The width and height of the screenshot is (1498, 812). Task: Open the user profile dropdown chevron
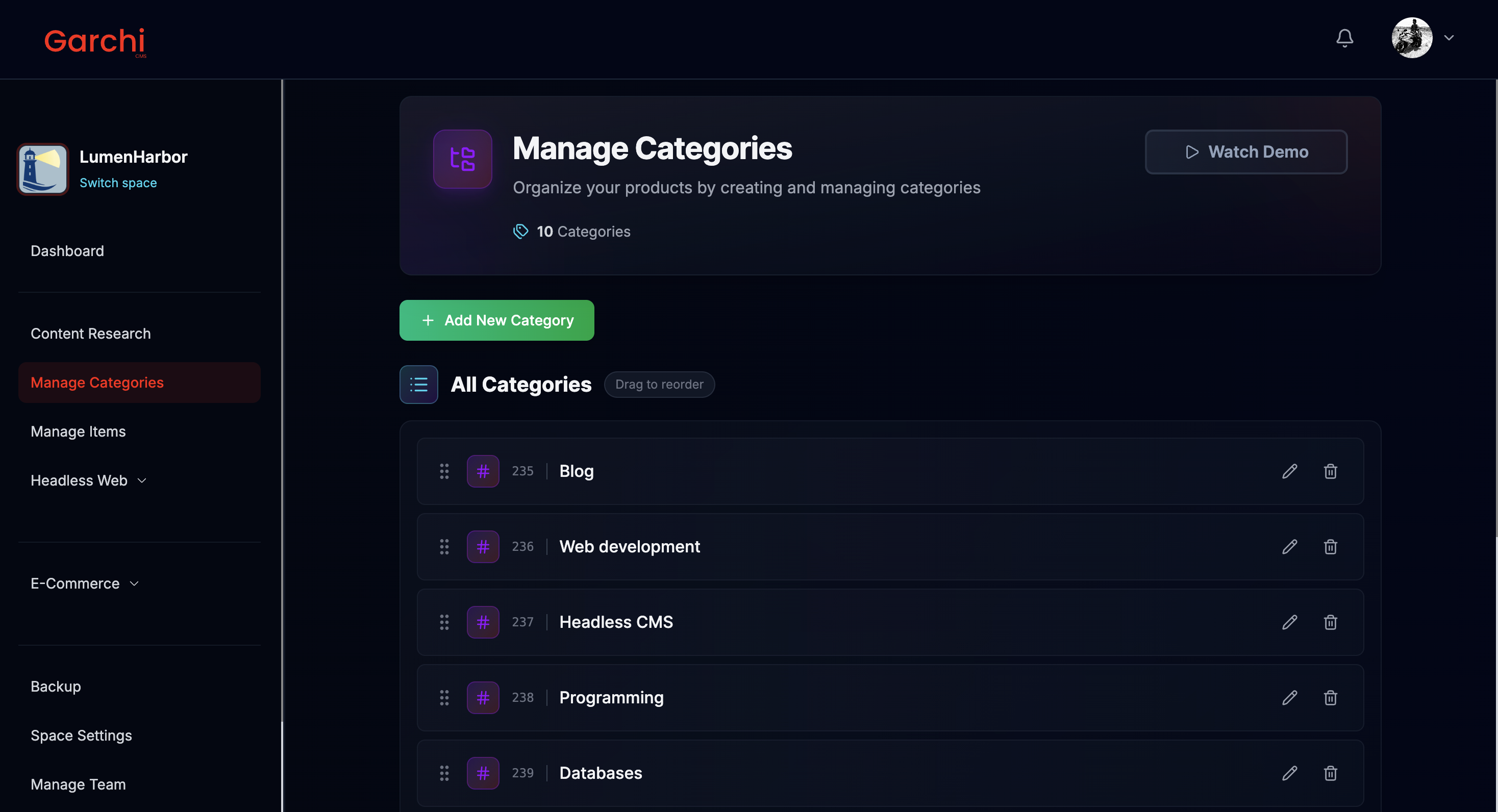coord(1449,38)
